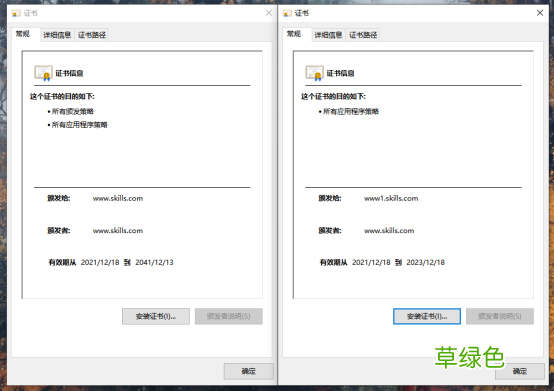Click issuer www.skills.com in right window
The image size is (554, 391).
tap(389, 231)
